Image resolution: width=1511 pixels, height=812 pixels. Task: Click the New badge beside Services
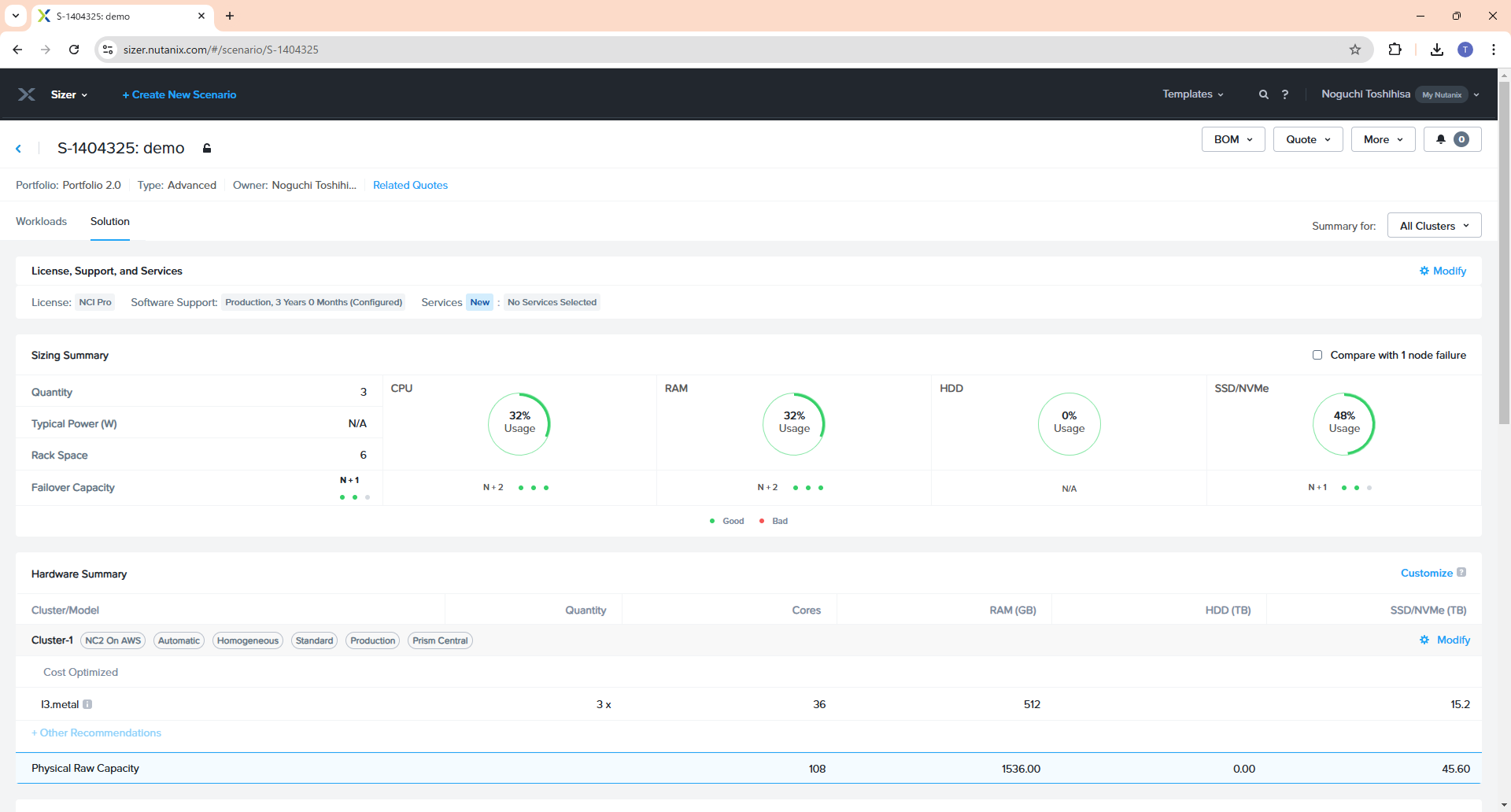point(480,302)
